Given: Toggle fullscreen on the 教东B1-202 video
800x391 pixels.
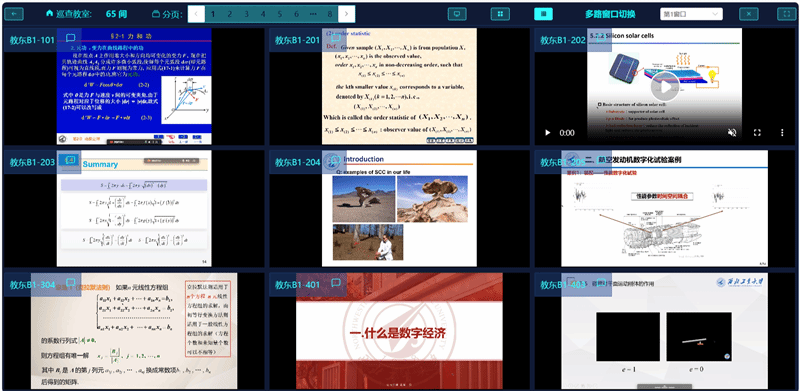Looking at the screenshot, I should coord(757,133).
